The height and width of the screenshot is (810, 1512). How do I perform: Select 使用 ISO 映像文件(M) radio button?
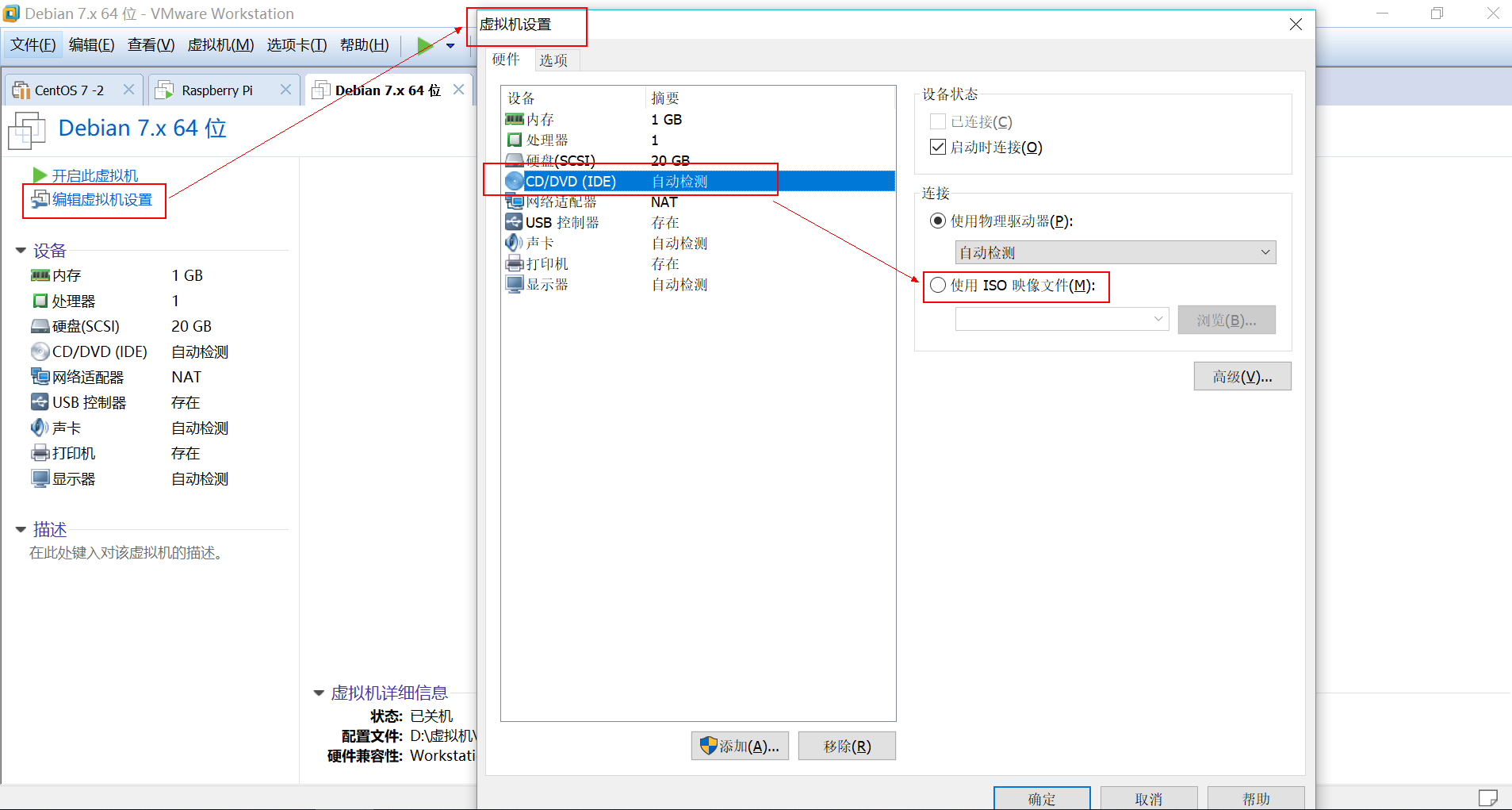[x=938, y=285]
